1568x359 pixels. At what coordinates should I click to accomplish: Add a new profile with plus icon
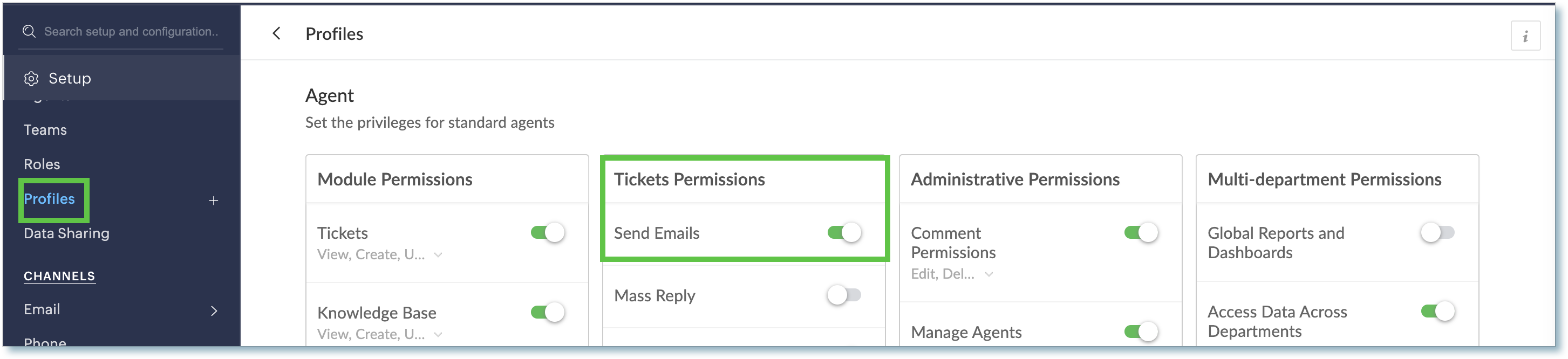214,201
